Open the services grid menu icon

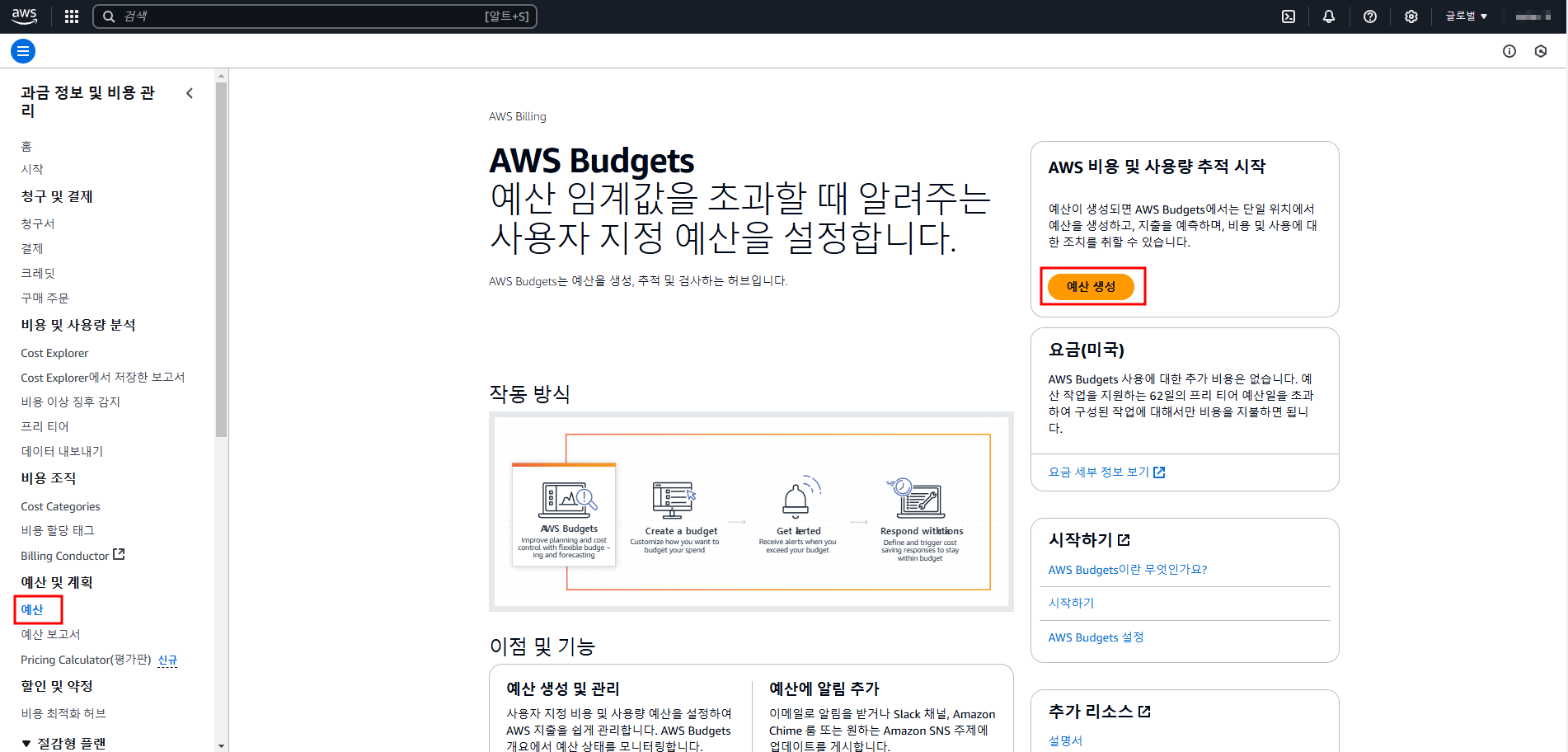point(72,16)
